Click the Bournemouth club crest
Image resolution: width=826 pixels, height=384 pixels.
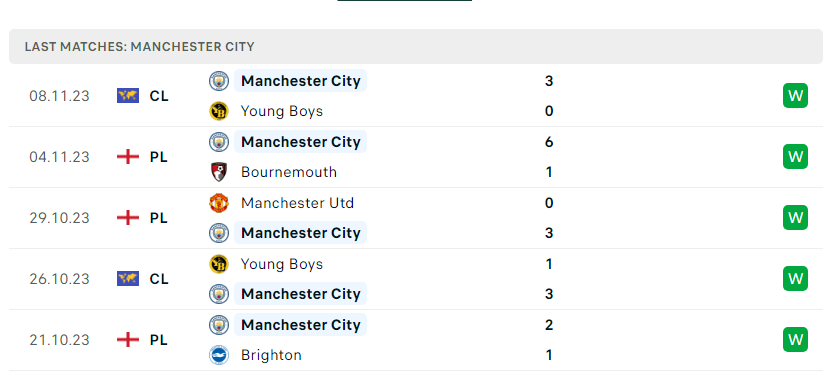click(219, 172)
